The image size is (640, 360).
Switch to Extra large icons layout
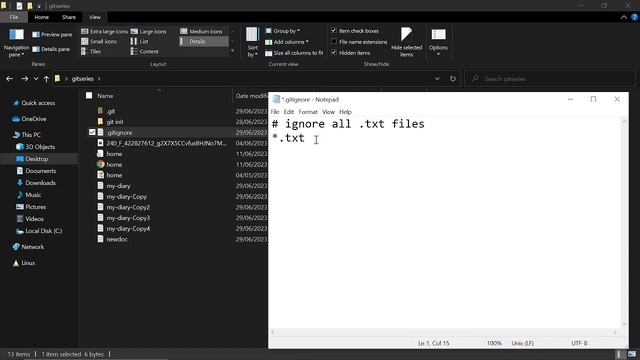pos(104,31)
